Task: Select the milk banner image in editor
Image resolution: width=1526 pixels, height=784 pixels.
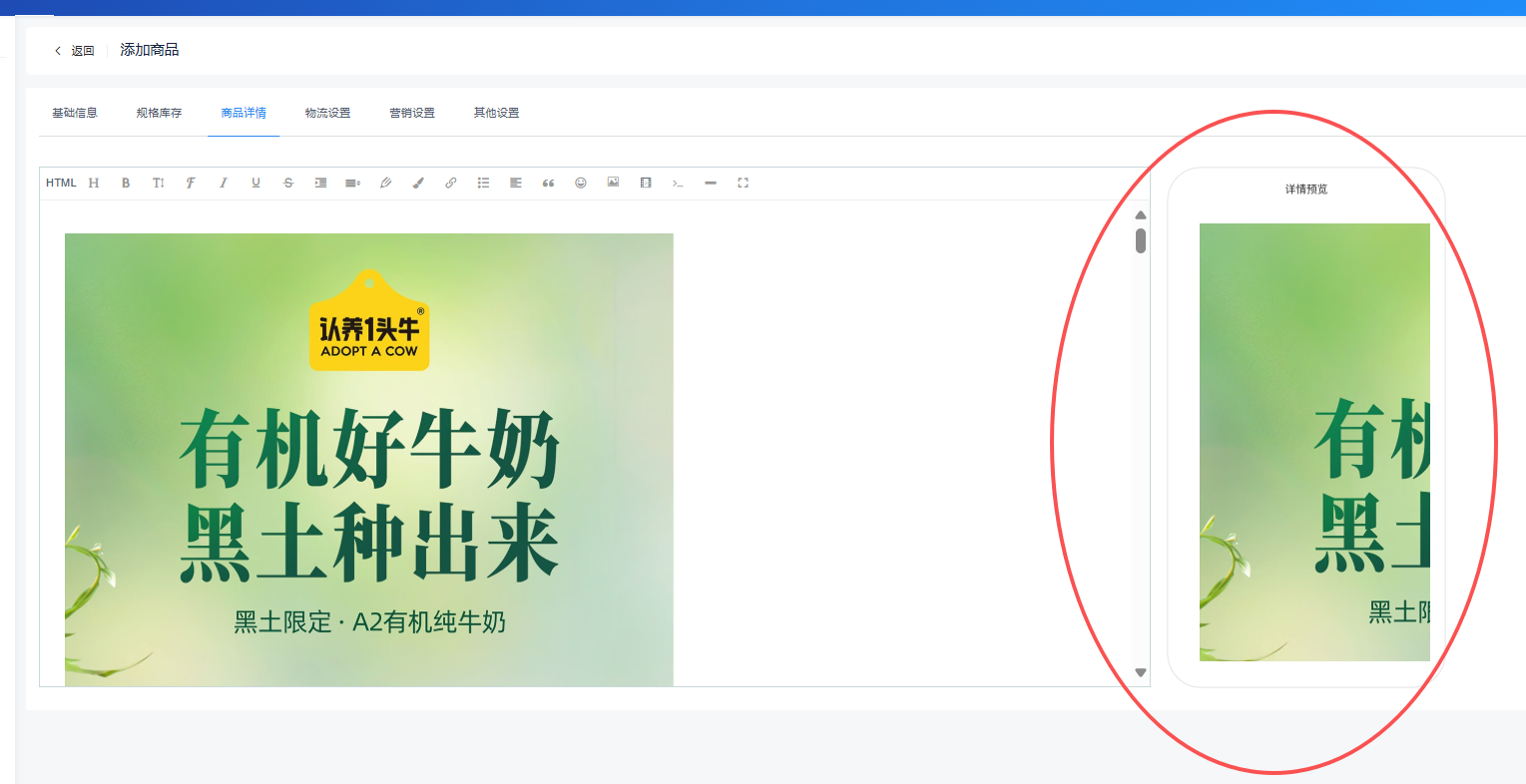Action: point(369,460)
